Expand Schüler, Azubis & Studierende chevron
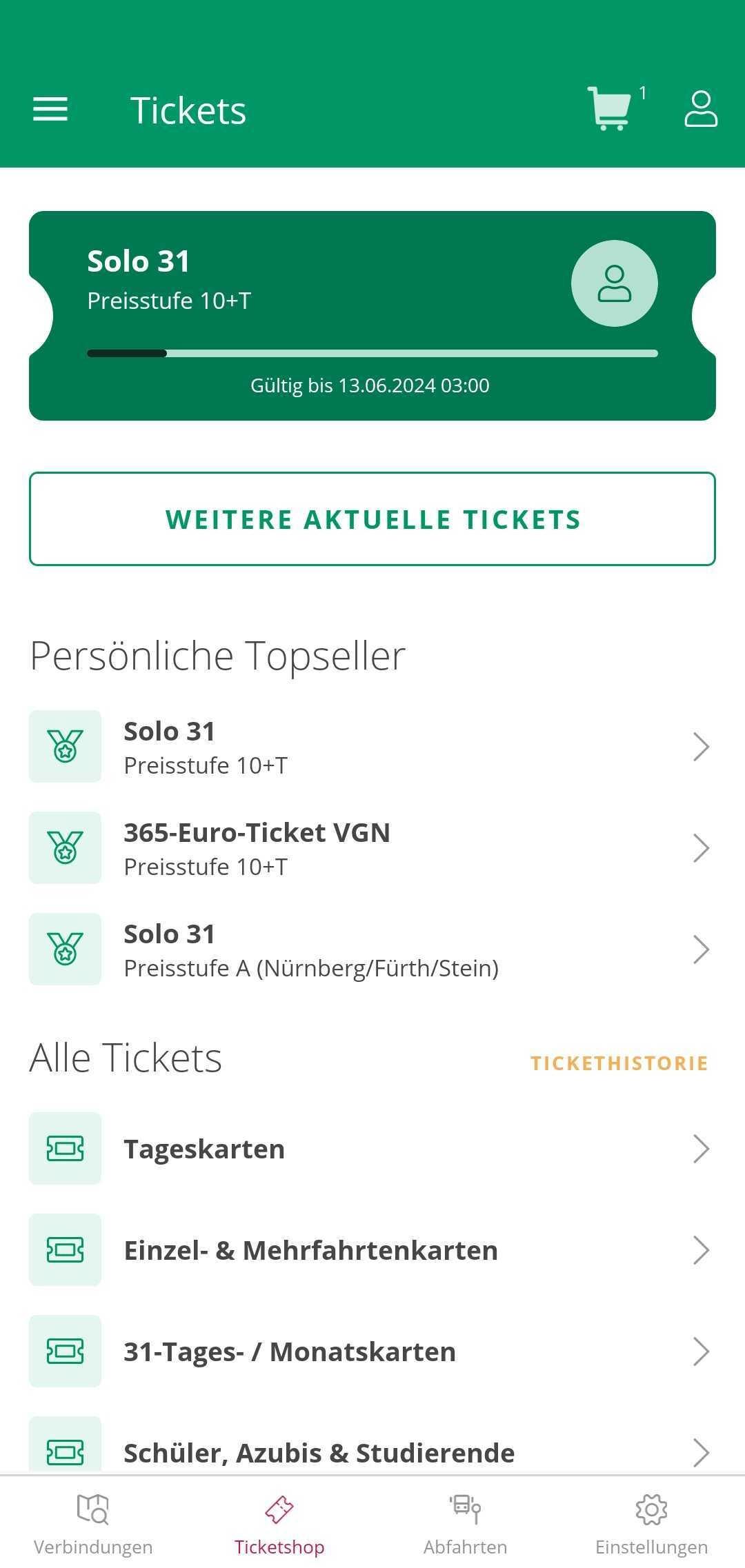Image resolution: width=745 pixels, height=1568 pixels. (x=701, y=1452)
